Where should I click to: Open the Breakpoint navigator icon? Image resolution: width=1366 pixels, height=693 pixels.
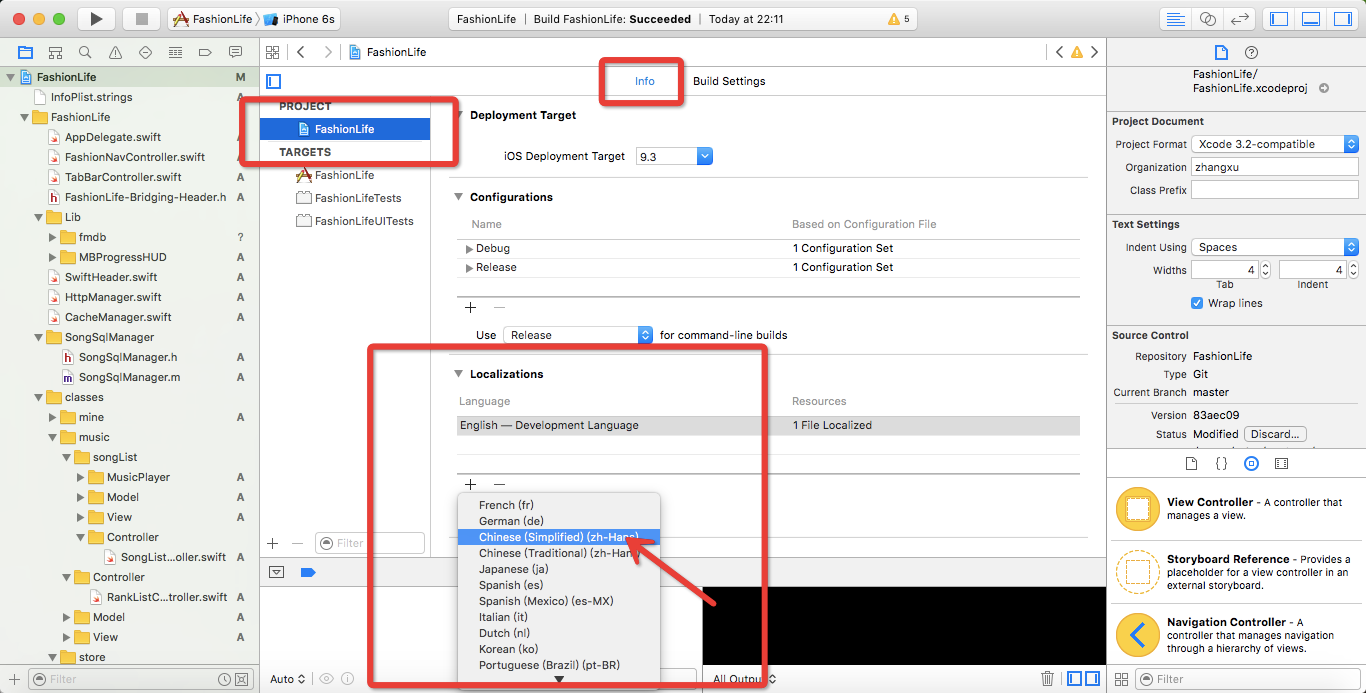(x=205, y=52)
